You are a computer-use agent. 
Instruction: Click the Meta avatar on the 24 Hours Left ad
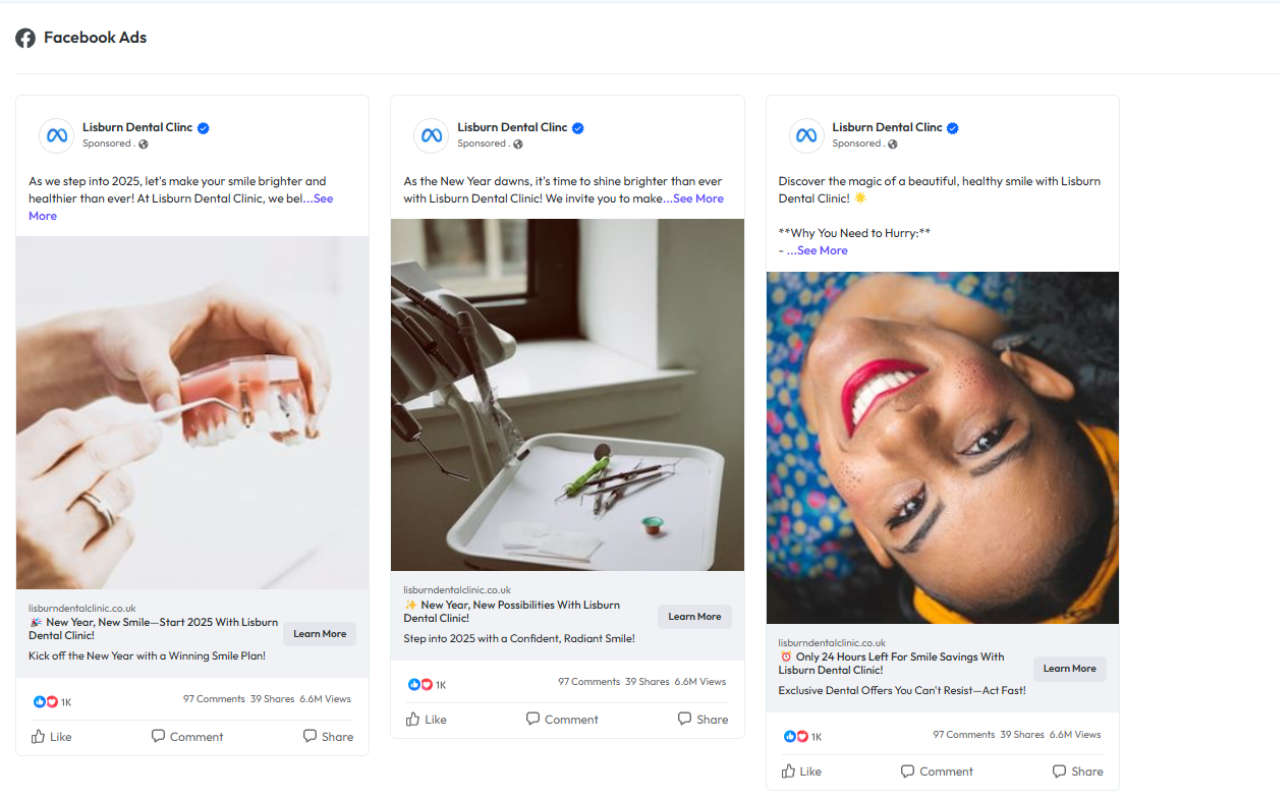coord(806,135)
